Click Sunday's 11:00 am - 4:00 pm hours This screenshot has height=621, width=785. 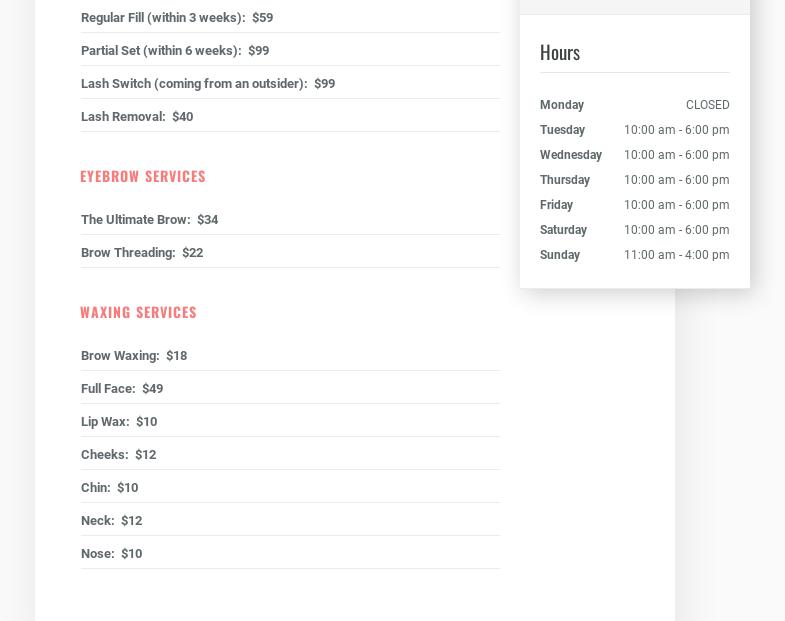[x=676, y=255]
